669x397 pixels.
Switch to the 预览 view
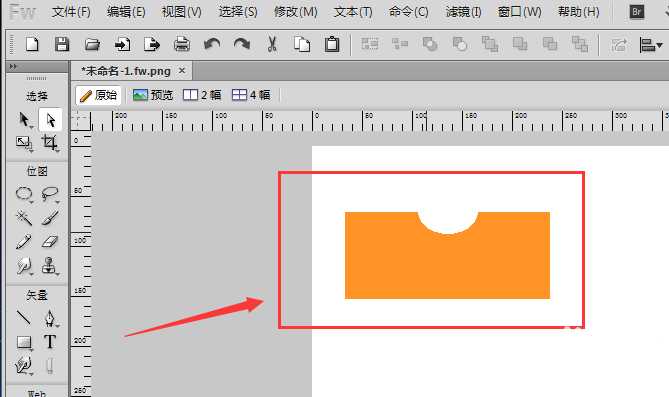point(153,95)
